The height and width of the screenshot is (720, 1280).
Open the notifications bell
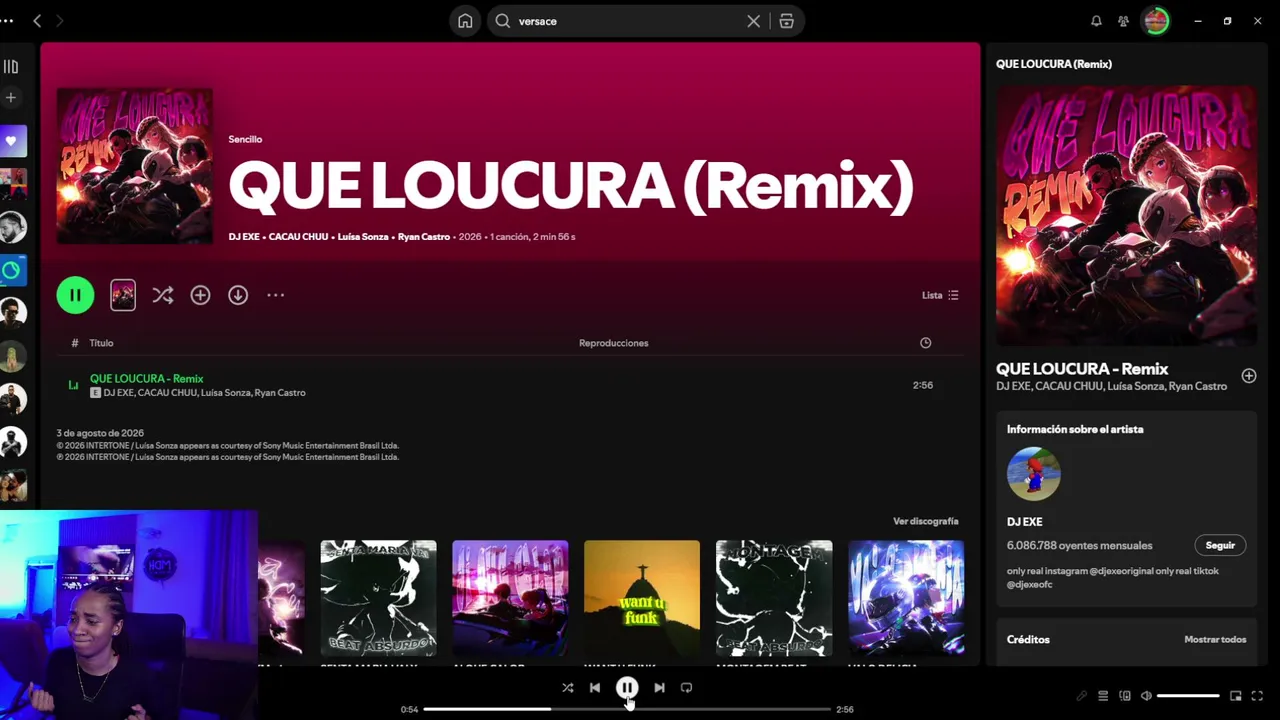click(x=1096, y=21)
